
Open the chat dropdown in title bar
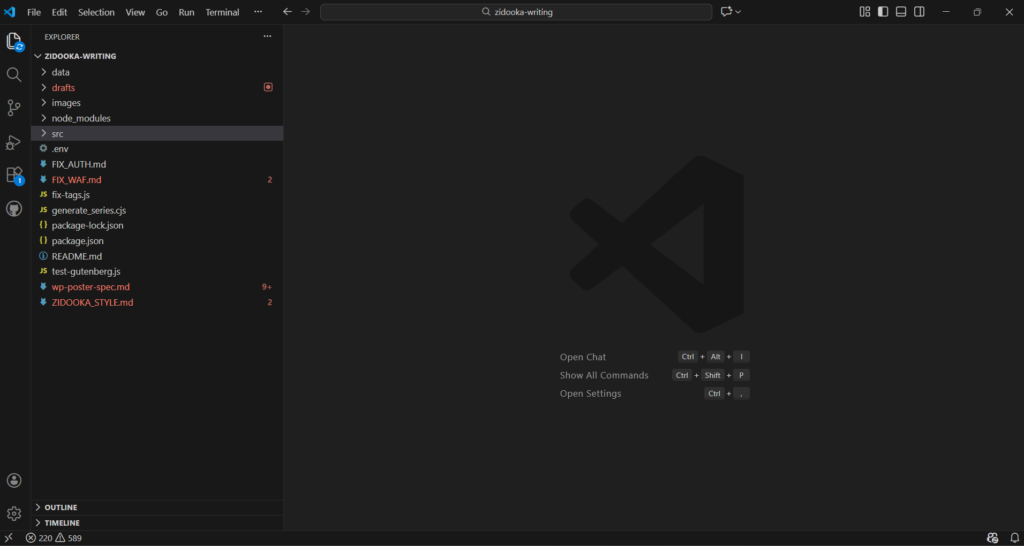[x=738, y=12]
